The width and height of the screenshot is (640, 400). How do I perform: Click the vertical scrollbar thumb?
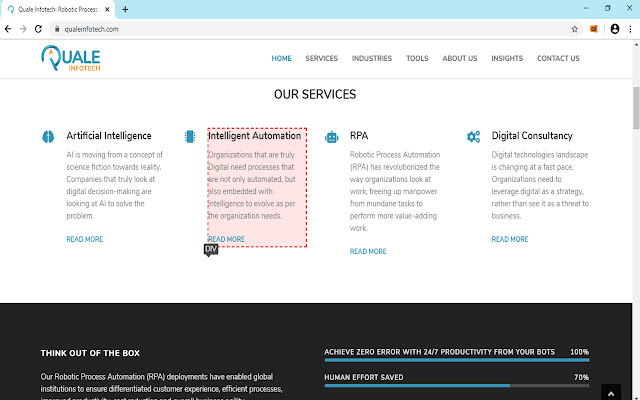pos(636,108)
